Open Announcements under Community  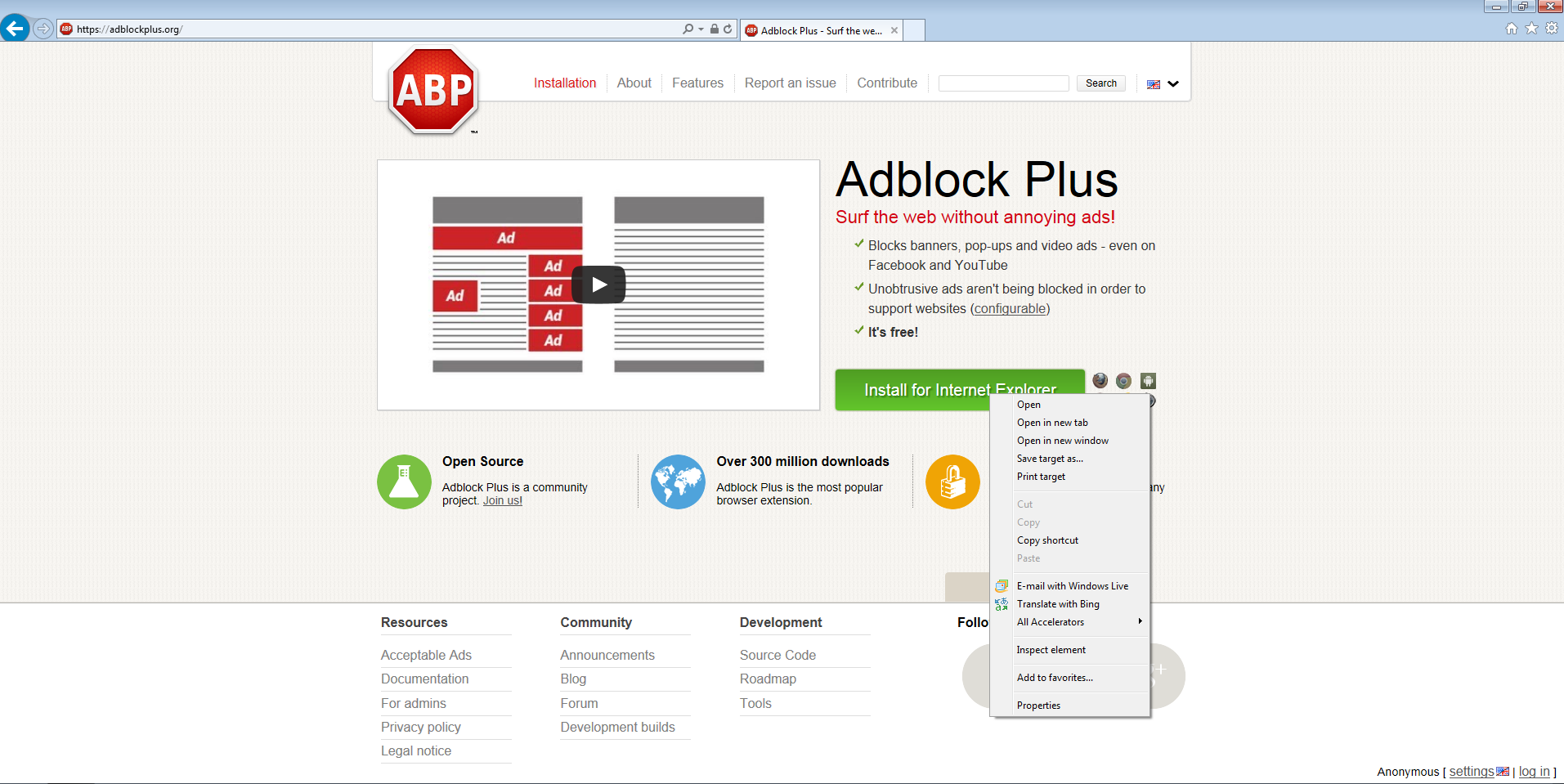(607, 655)
